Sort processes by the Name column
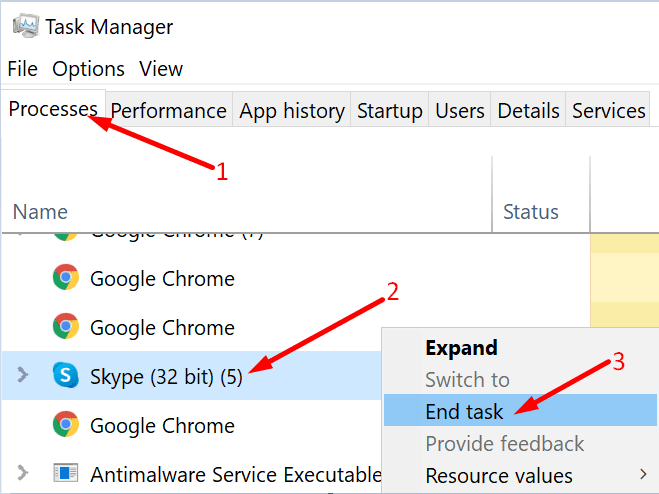Image resolution: width=659 pixels, height=494 pixels. tap(41, 211)
